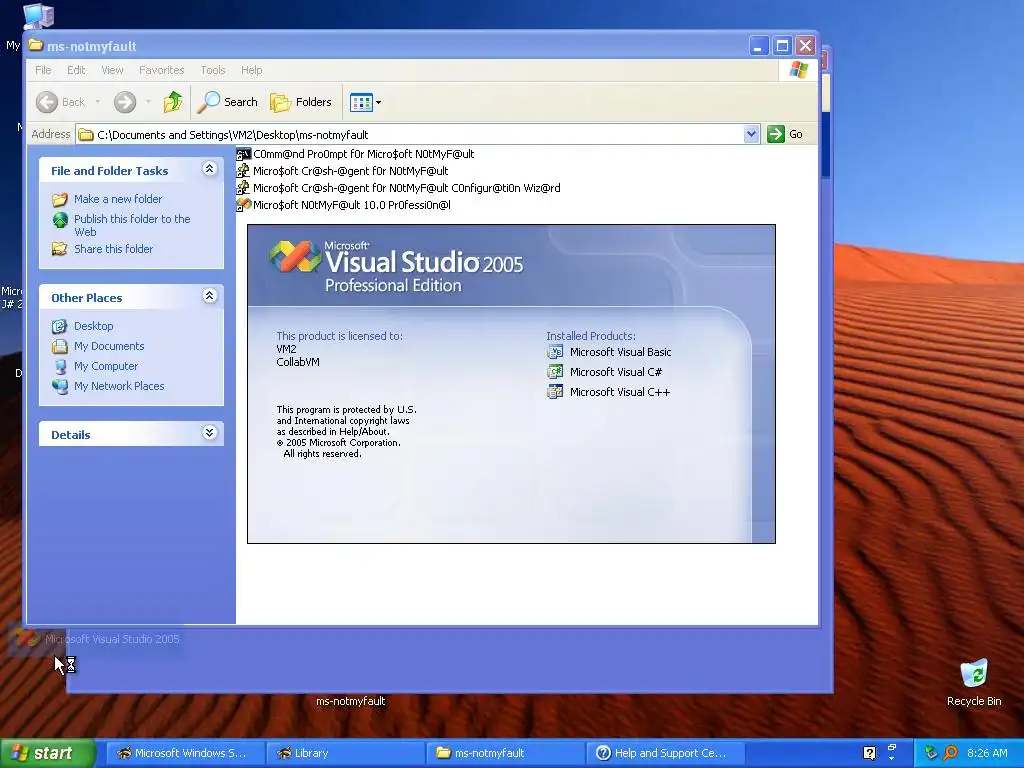Select Micro$oft N0tMyF@ult 10.0 Pr0fessi0n@l shortcut
Screen dimensions: 1024x768
(344, 205)
